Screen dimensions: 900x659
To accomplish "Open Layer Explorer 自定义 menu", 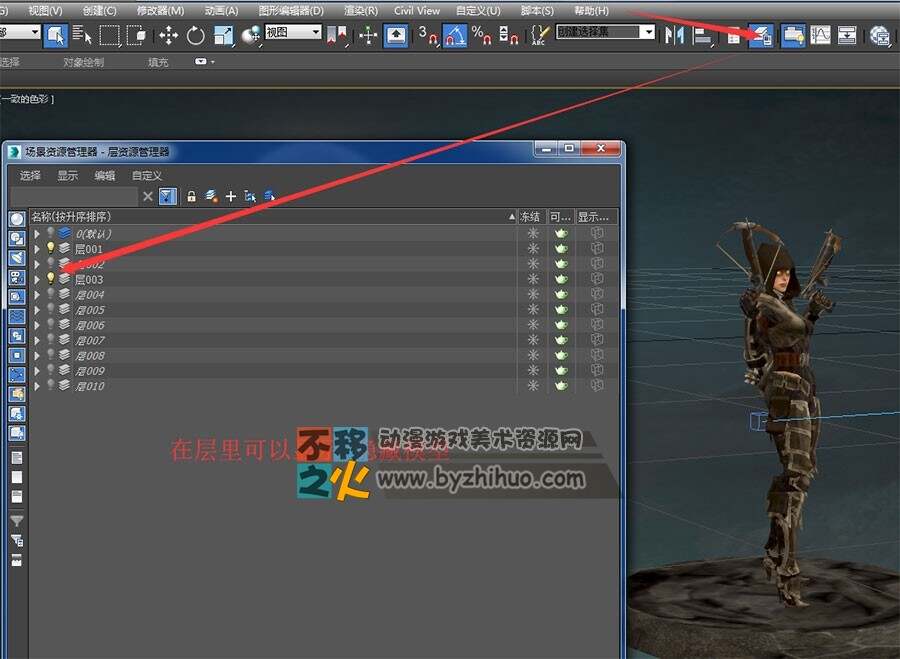I will click(147, 176).
